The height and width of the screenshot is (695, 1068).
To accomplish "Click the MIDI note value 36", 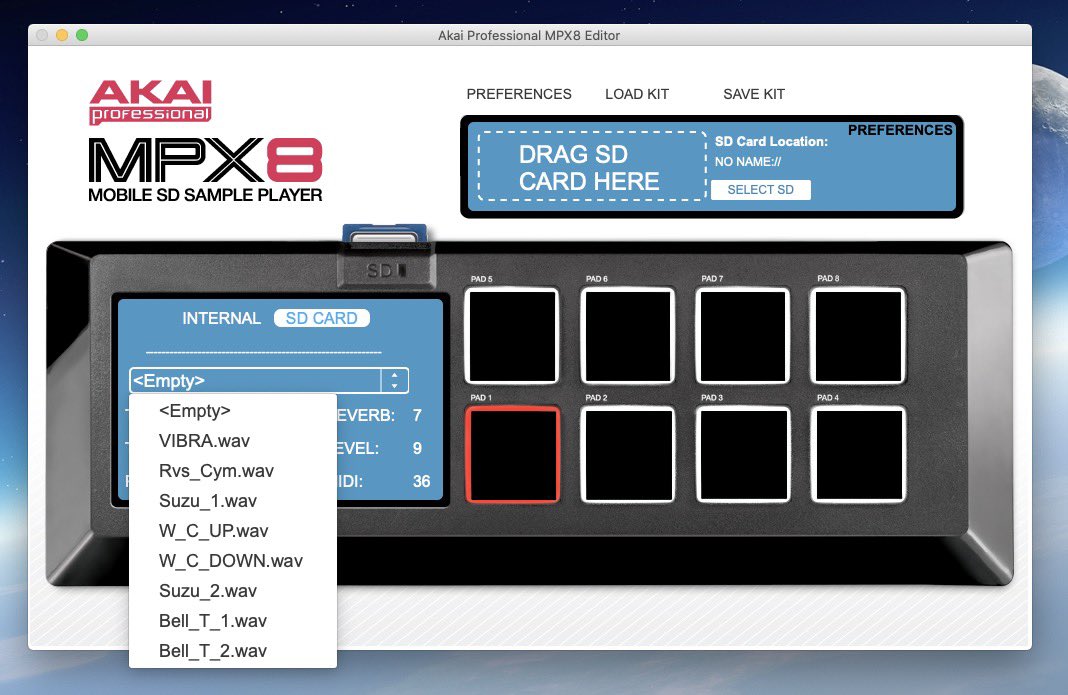I will [422, 481].
